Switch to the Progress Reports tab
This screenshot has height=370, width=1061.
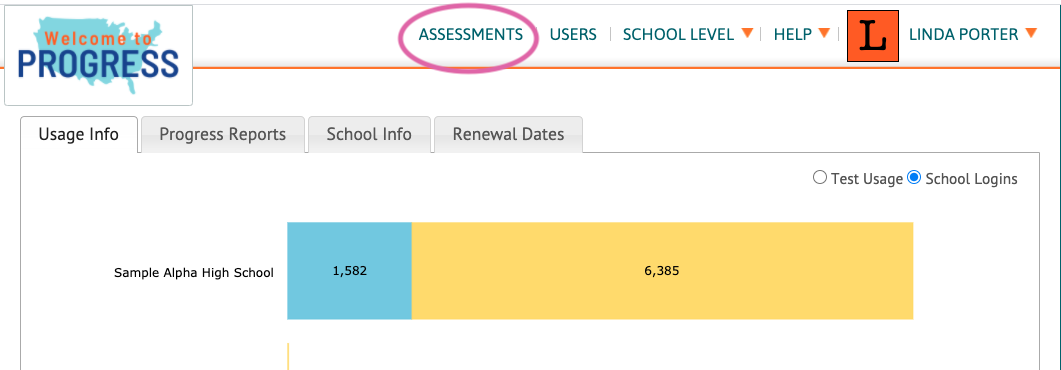tap(223, 135)
